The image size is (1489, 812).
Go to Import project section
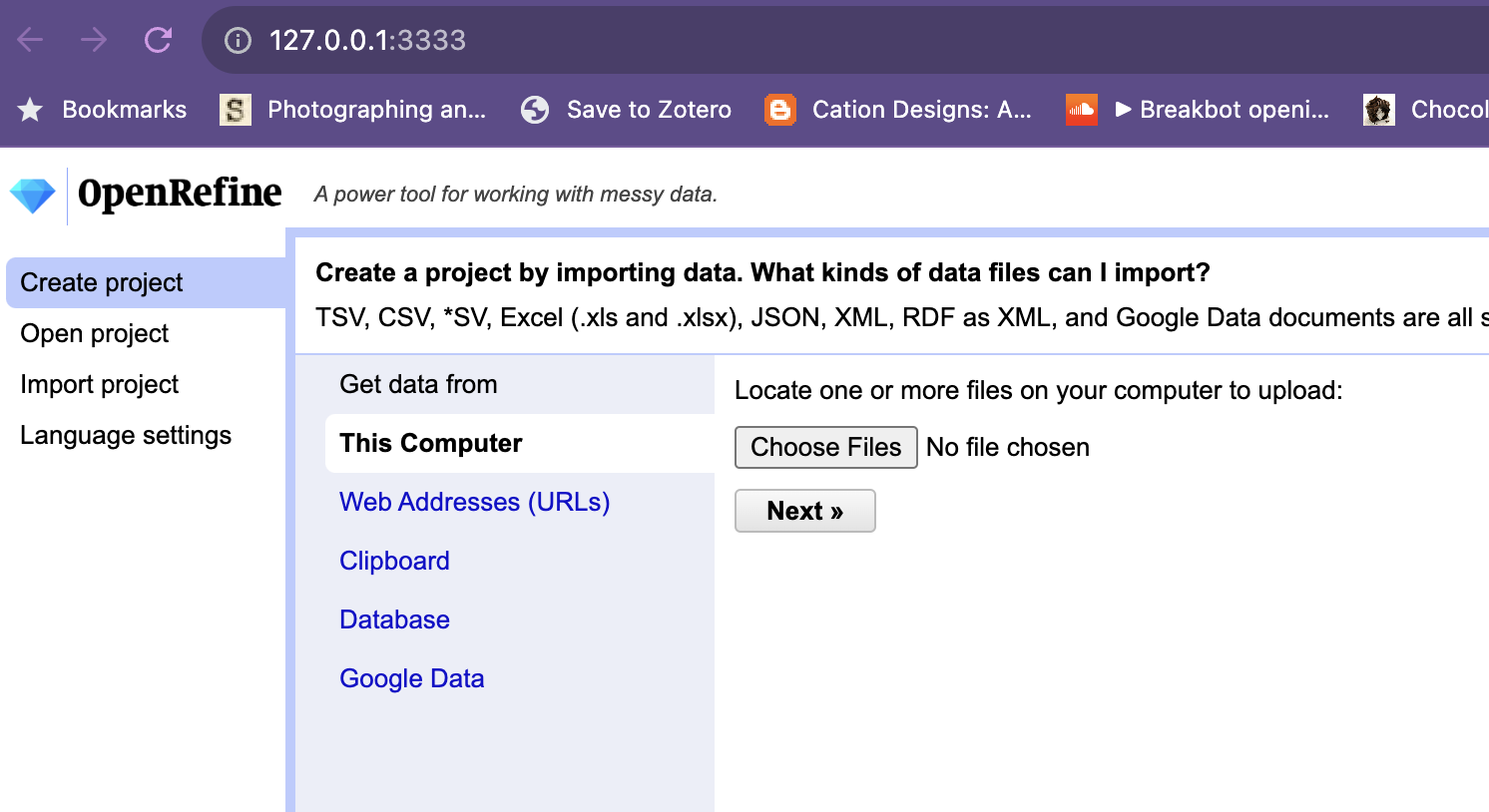click(x=100, y=385)
